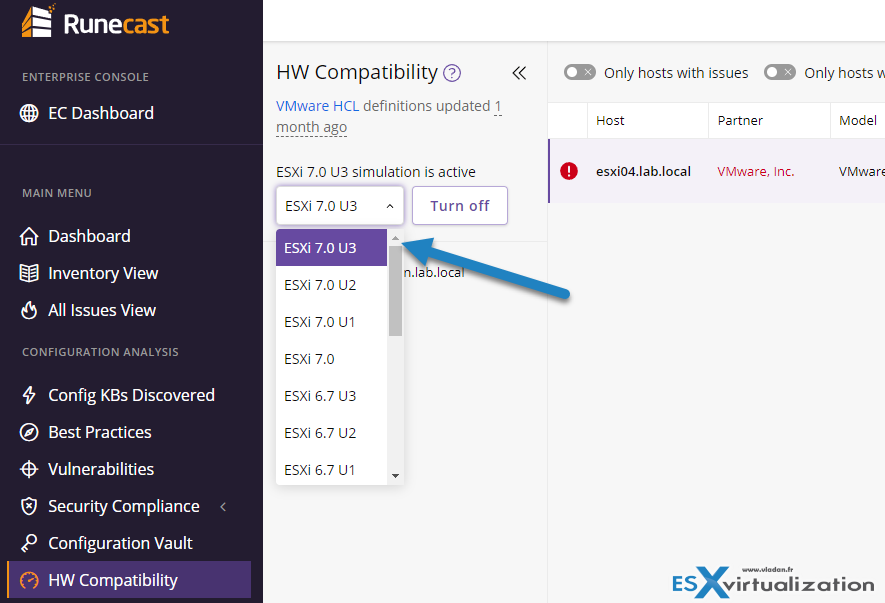Click esxi04.lab.local host name
Viewport: 885px width, 603px height.
pos(643,171)
